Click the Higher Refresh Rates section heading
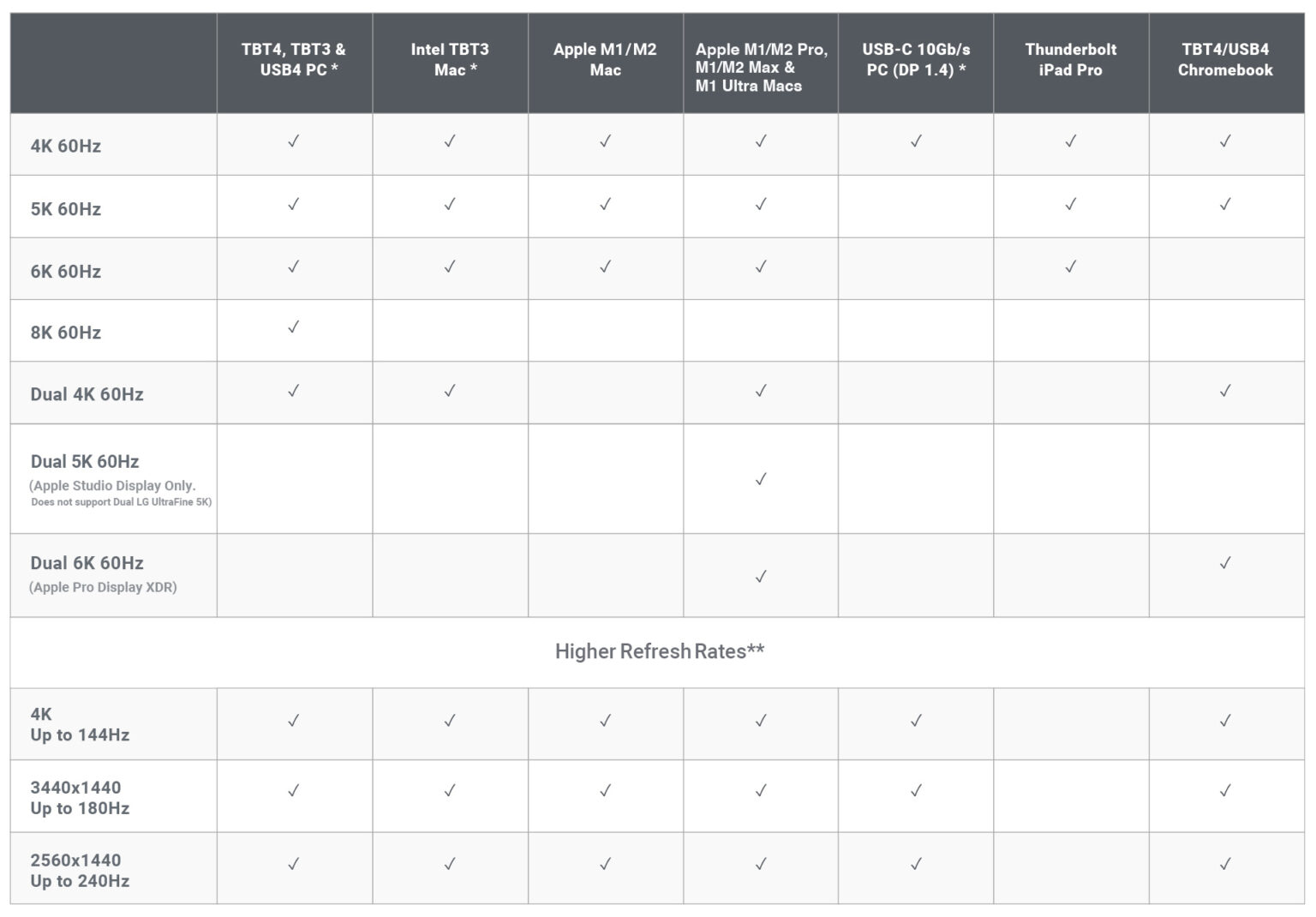The width and height of the screenshot is (1316, 917). pyautogui.click(x=659, y=651)
